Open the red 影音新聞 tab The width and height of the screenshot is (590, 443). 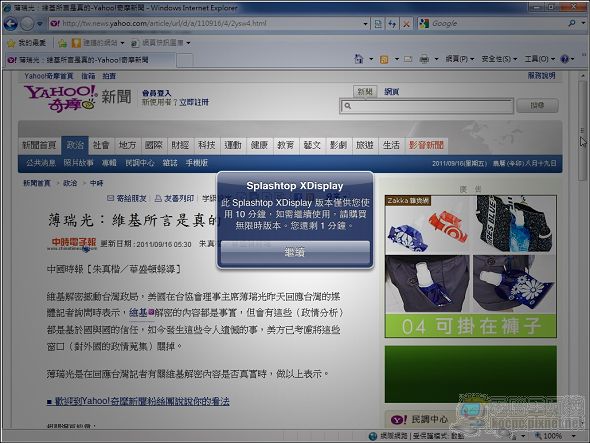coord(426,145)
